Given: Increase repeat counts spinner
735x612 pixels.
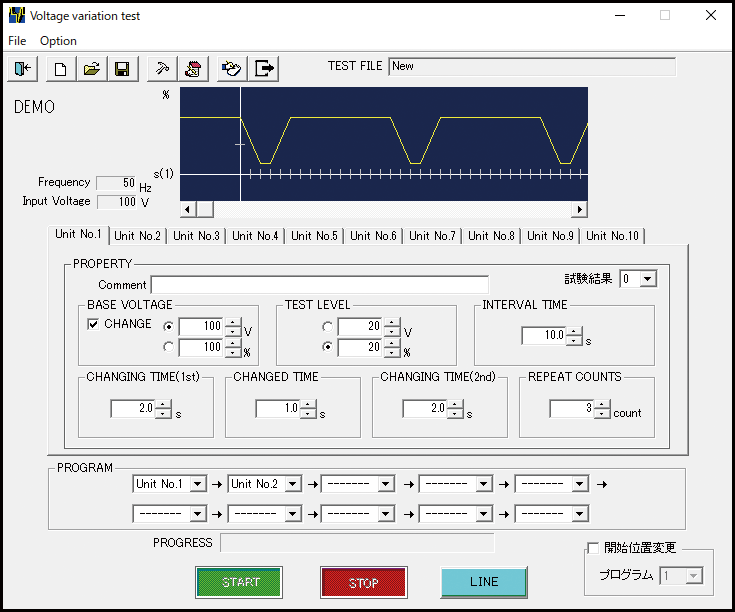Looking at the screenshot, I should click(602, 404).
